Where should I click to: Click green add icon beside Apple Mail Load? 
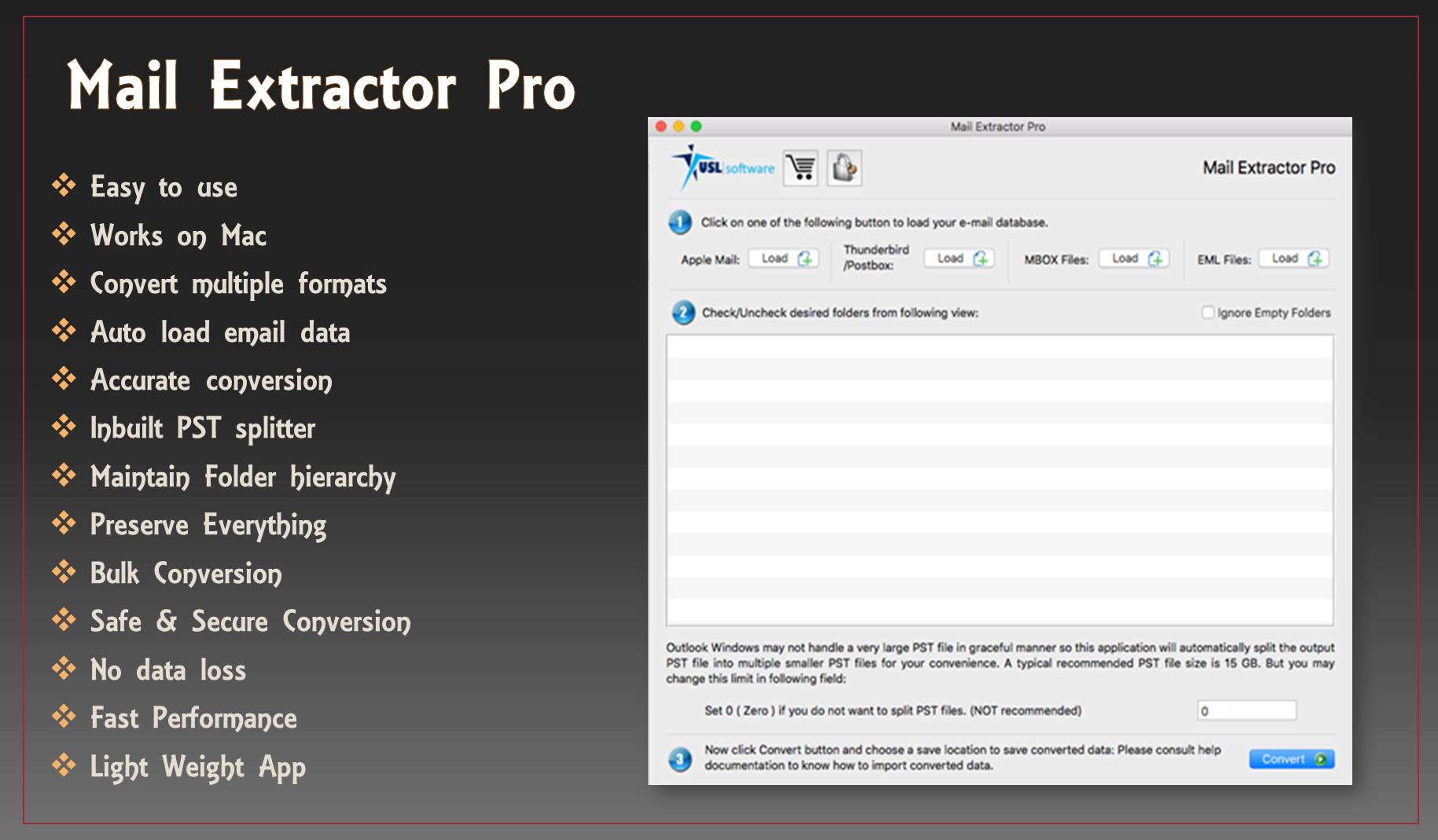(806, 259)
